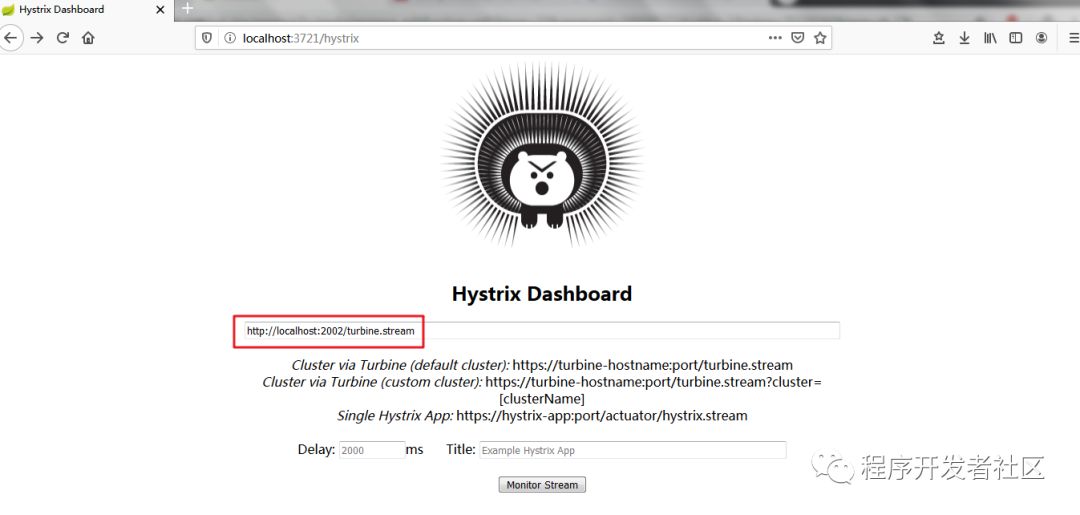Click the Hystrix Dashboard heading

[541, 294]
